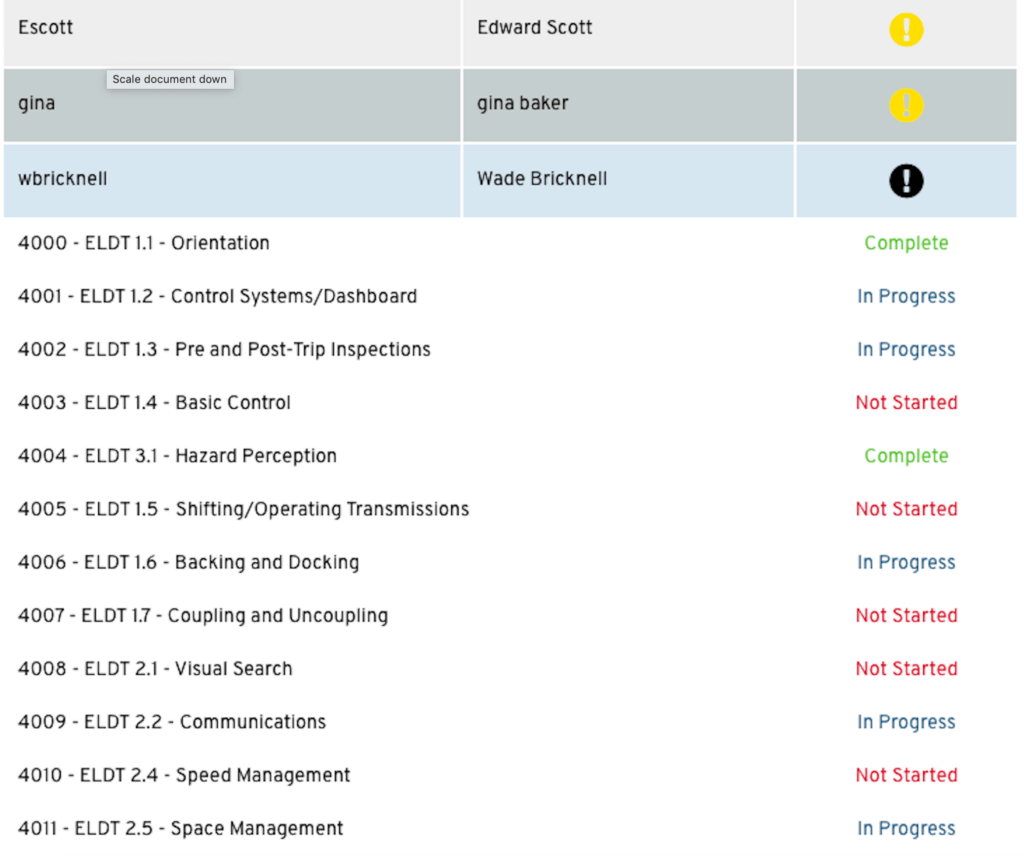Toggle the In Progress state for ELDT 2.2 Communications
The height and width of the screenshot is (856, 1024).
coord(905,721)
